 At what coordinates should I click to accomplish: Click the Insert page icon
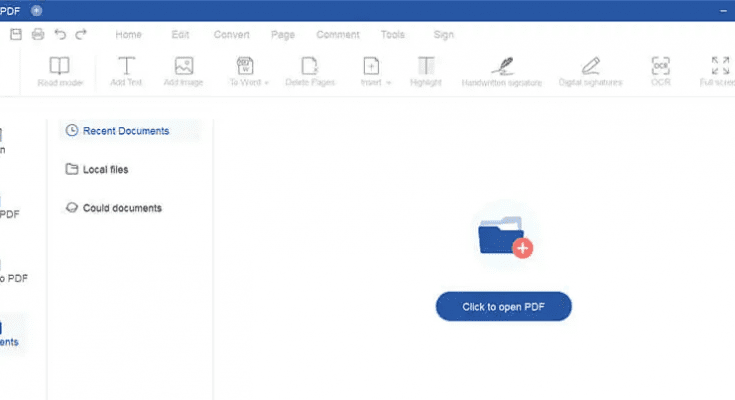click(x=371, y=66)
